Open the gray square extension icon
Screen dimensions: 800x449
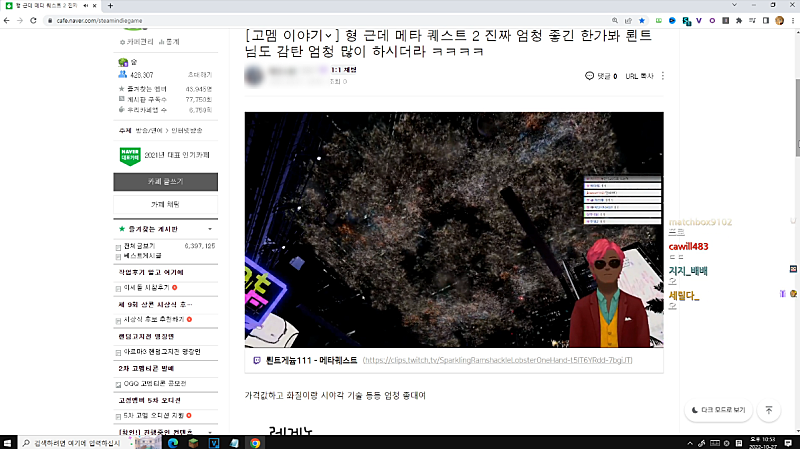726,20
